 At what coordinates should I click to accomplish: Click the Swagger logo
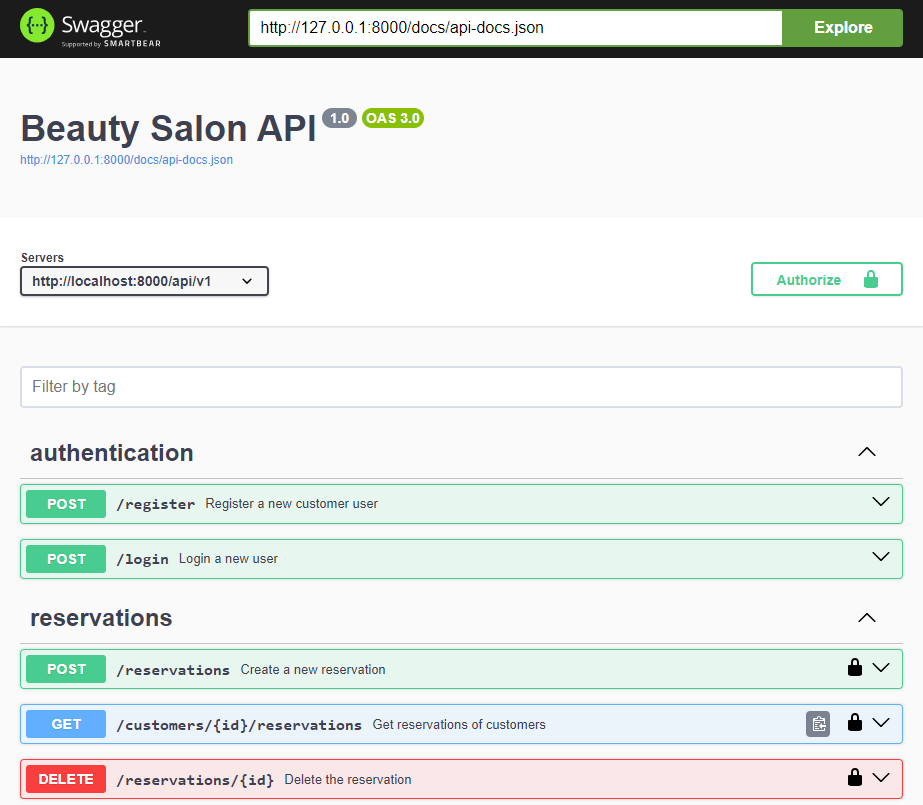(85, 27)
